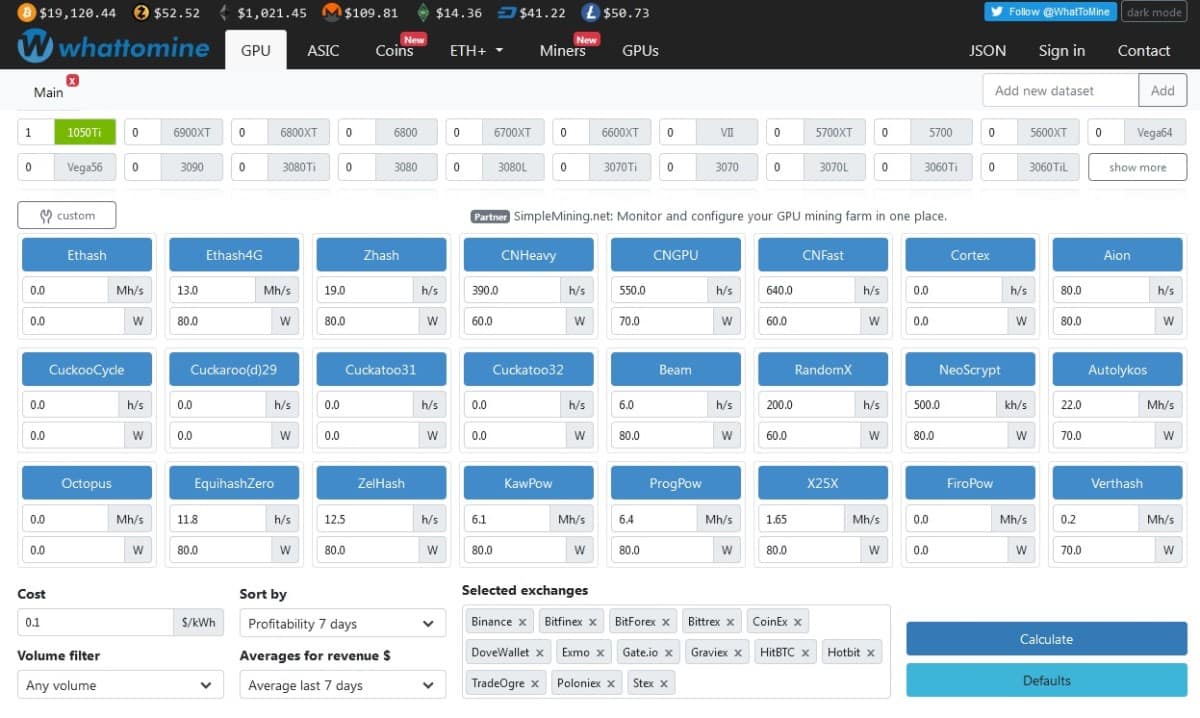Click the green Ethereum Classic icon beside $14.36
1200x718 pixels.
tap(423, 12)
